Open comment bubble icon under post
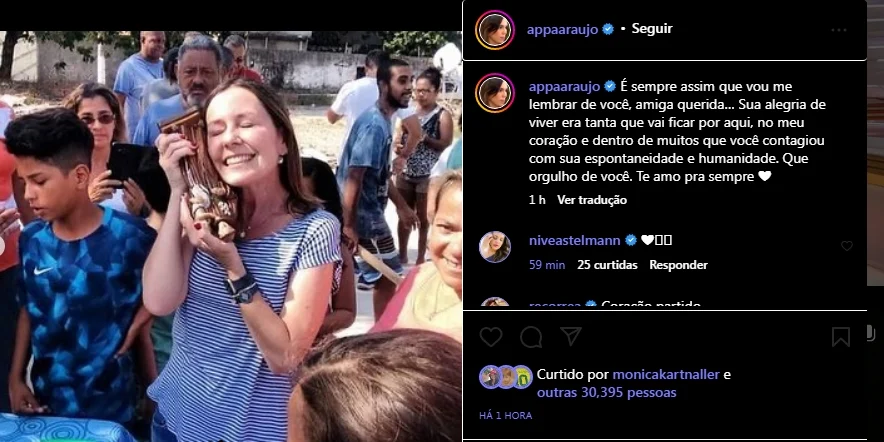This screenshot has width=884, height=442. coord(531,337)
